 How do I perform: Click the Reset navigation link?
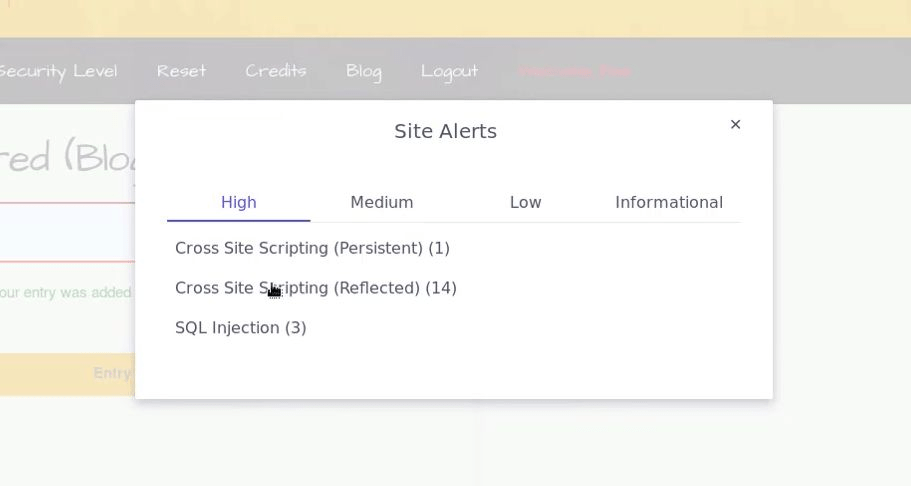181,71
